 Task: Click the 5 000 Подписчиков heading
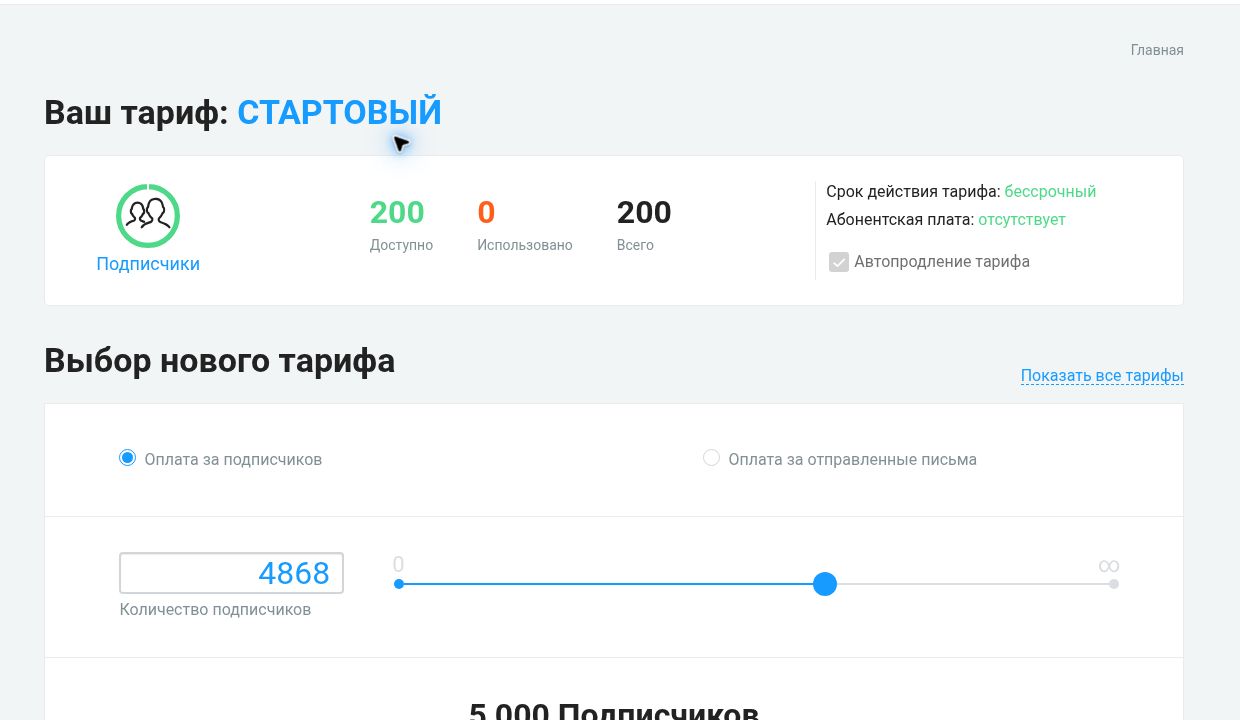click(x=613, y=710)
